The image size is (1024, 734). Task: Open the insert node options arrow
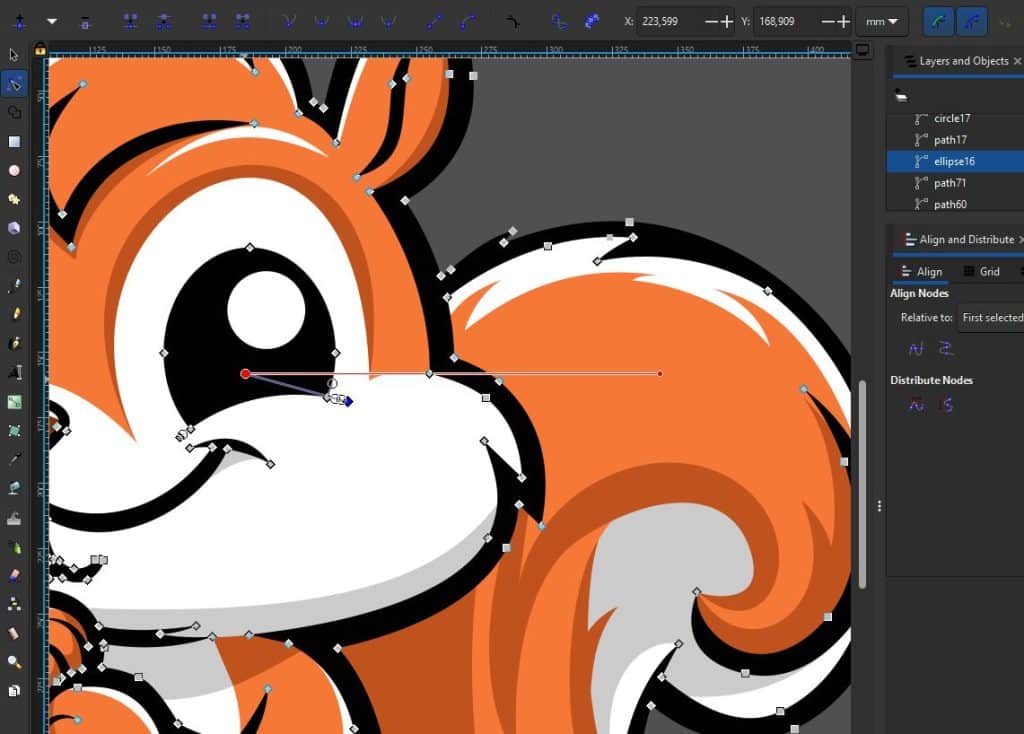[x=52, y=22]
